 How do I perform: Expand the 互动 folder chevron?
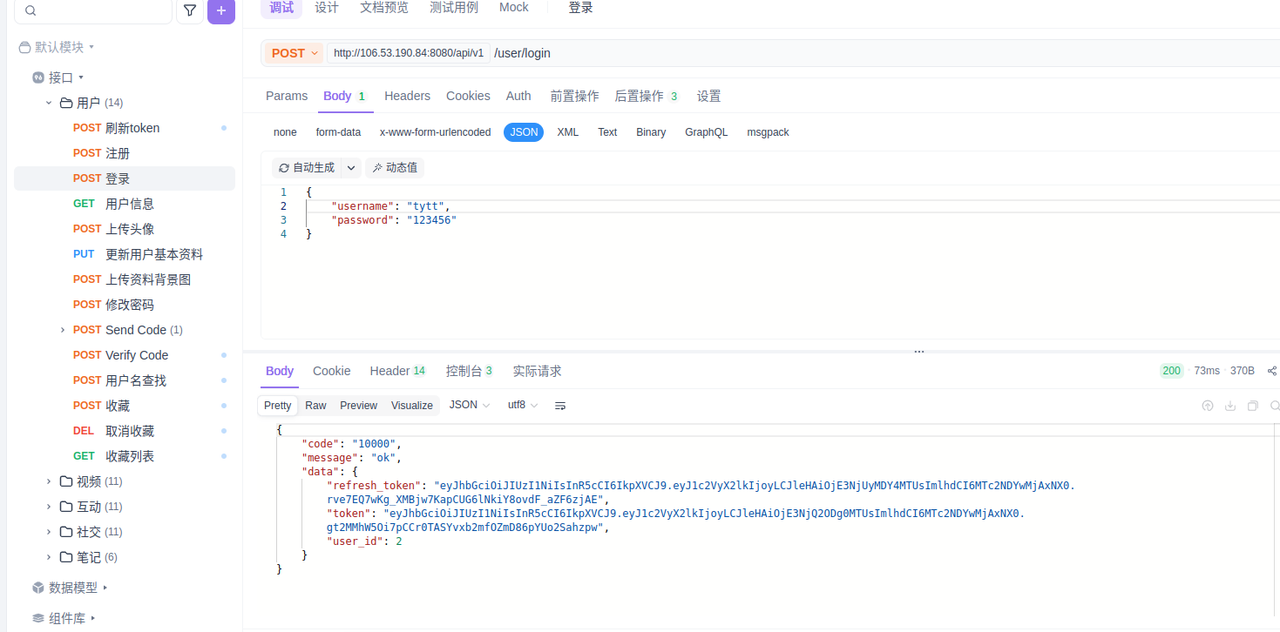[x=48, y=507]
